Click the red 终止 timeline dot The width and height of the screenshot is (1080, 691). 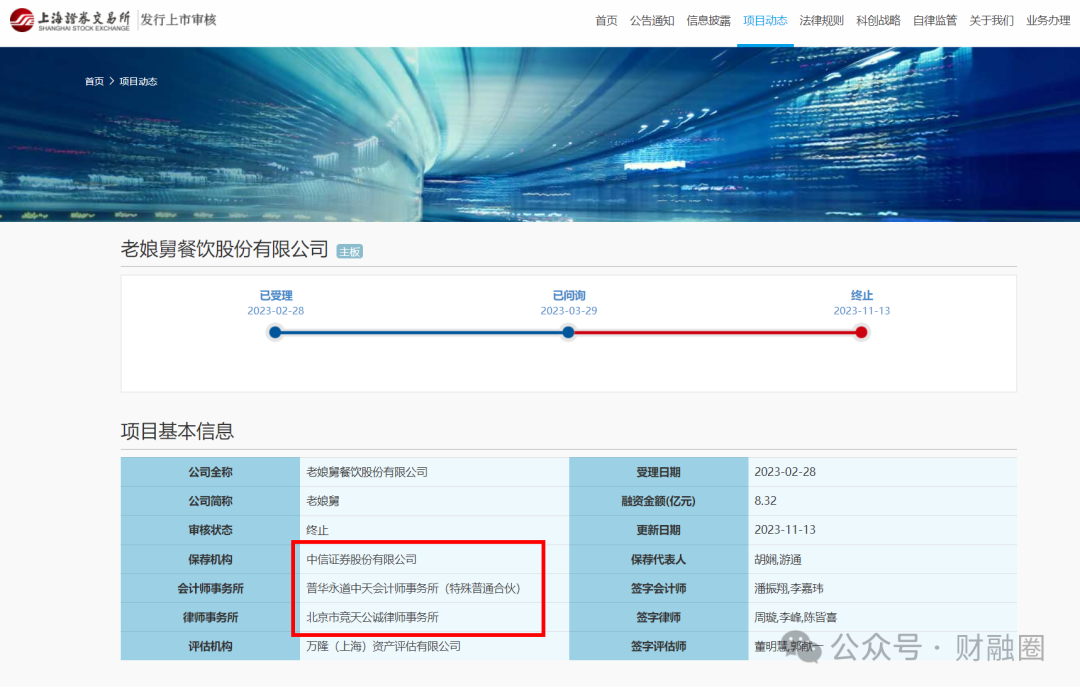click(x=861, y=333)
